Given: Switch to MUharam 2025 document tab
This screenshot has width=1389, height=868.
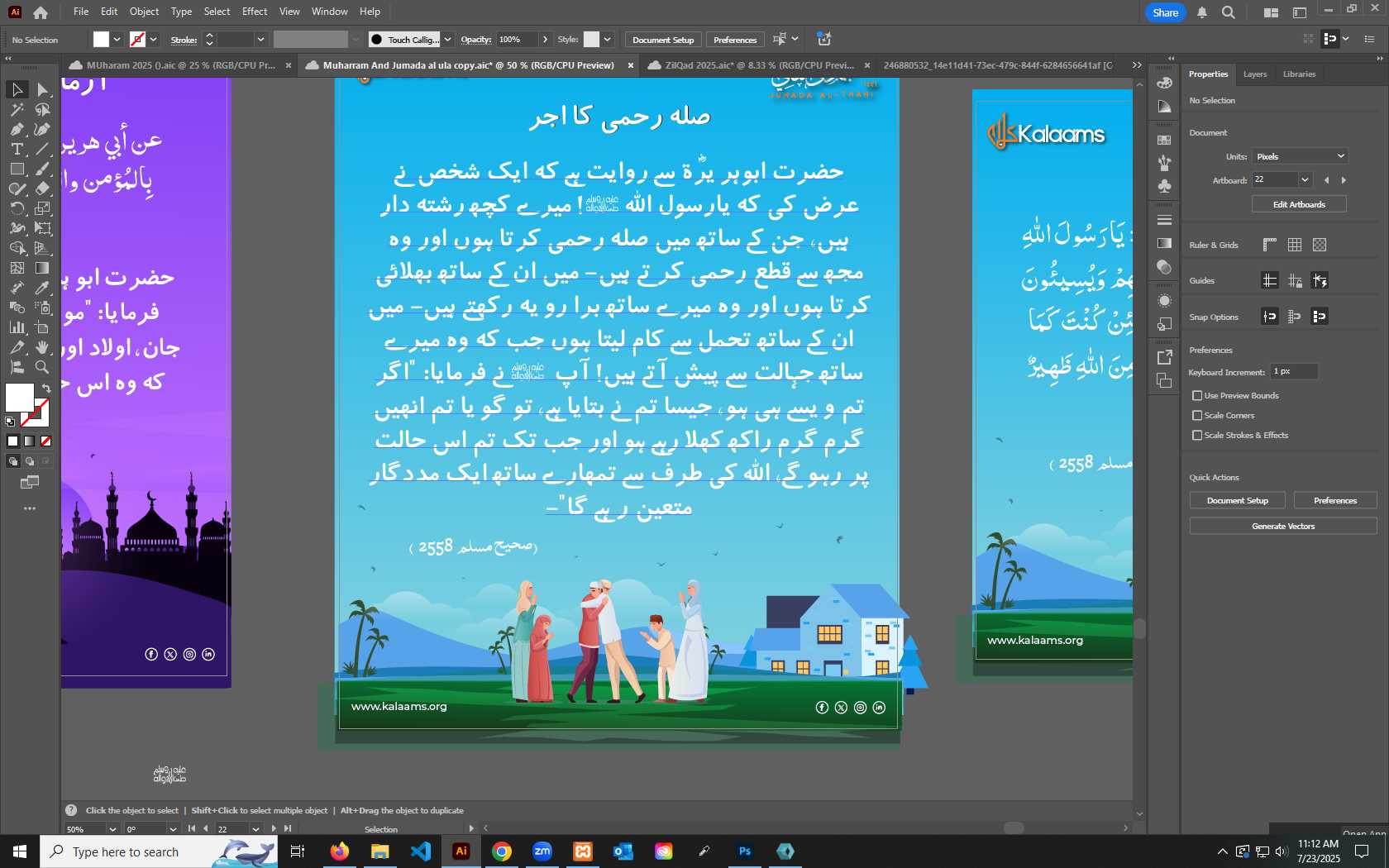Looking at the screenshot, I should tap(180, 65).
